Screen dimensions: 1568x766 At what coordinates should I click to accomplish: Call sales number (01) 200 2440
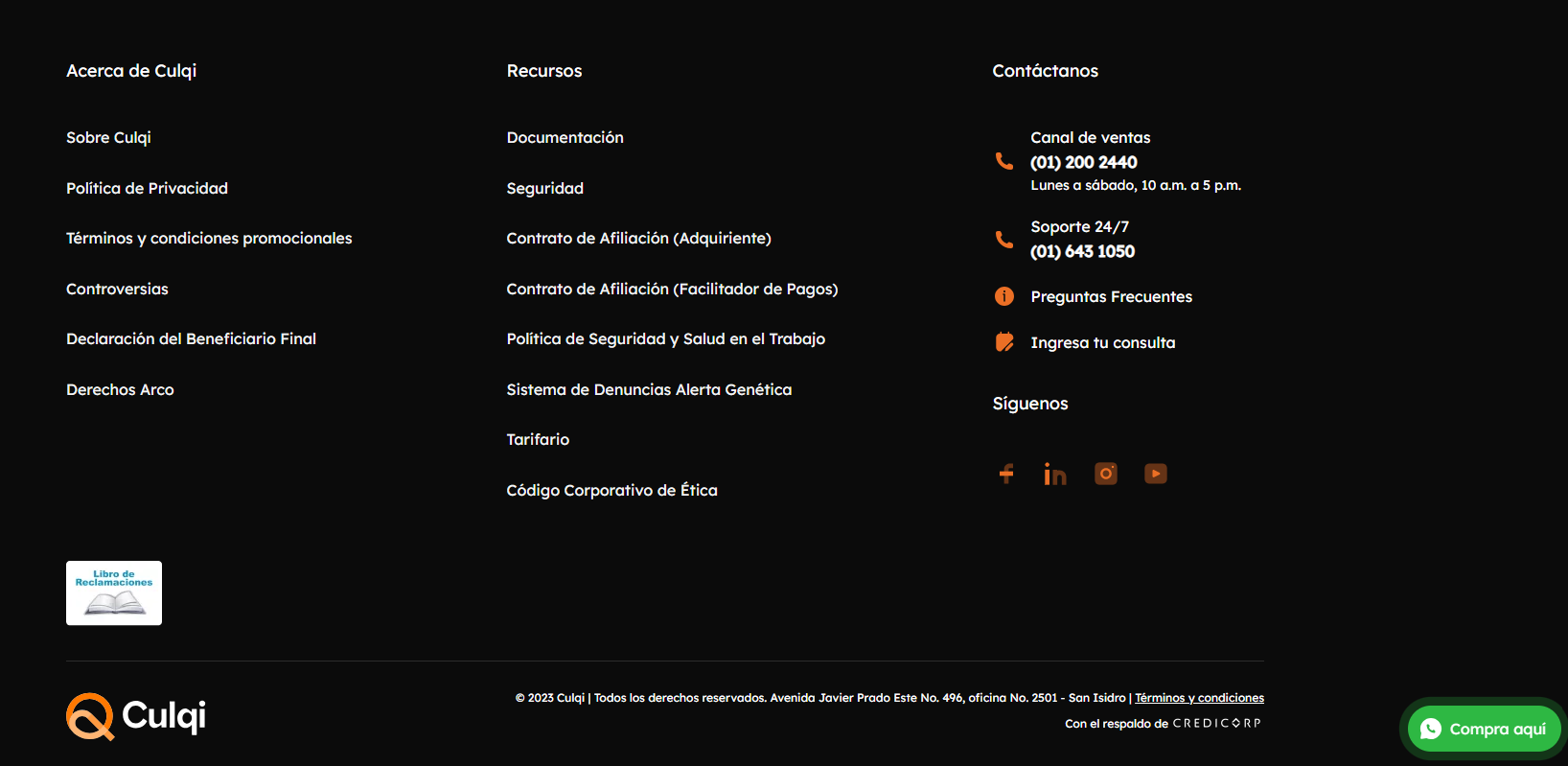point(1083,163)
